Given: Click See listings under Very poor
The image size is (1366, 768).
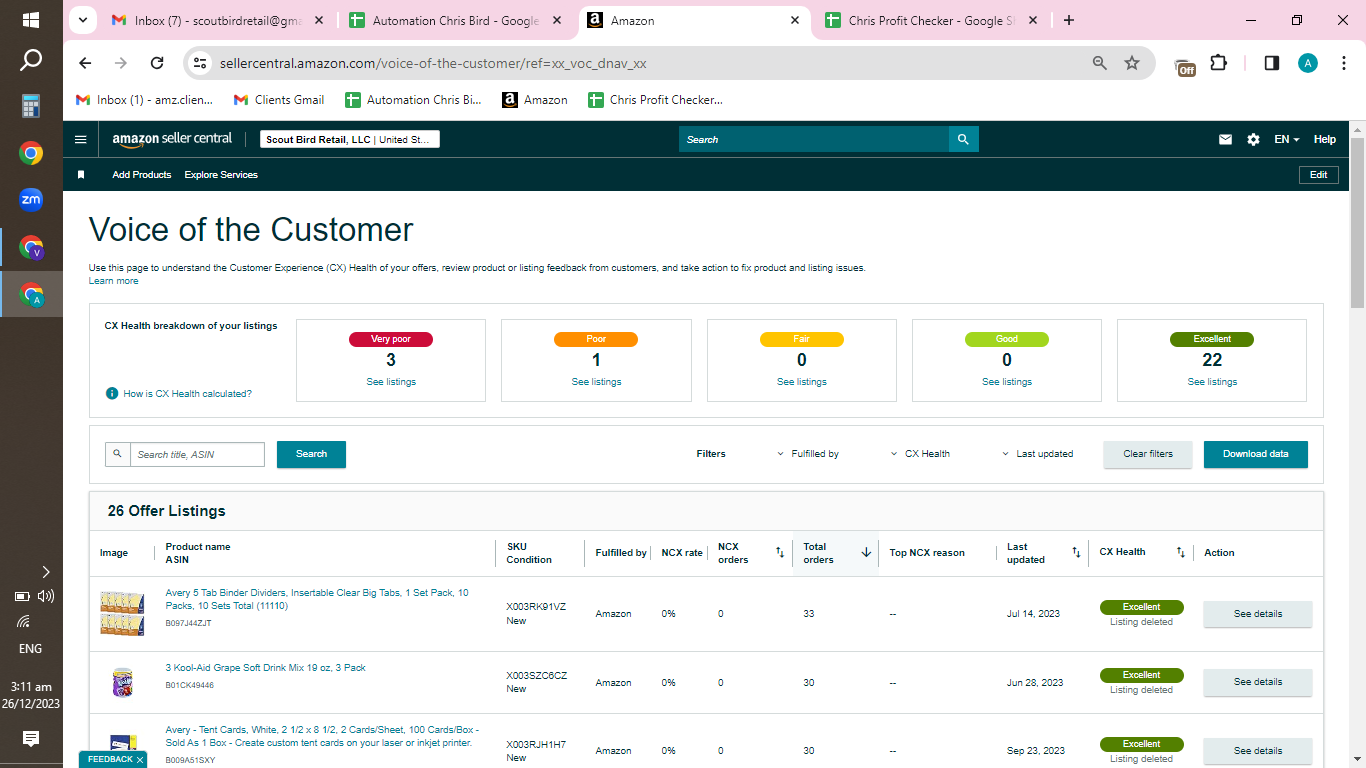Looking at the screenshot, I should (391, 382).
